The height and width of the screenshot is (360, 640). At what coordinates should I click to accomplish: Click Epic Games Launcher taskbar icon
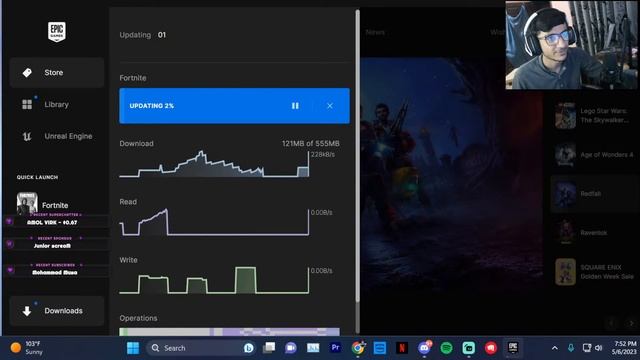(513, 348)
